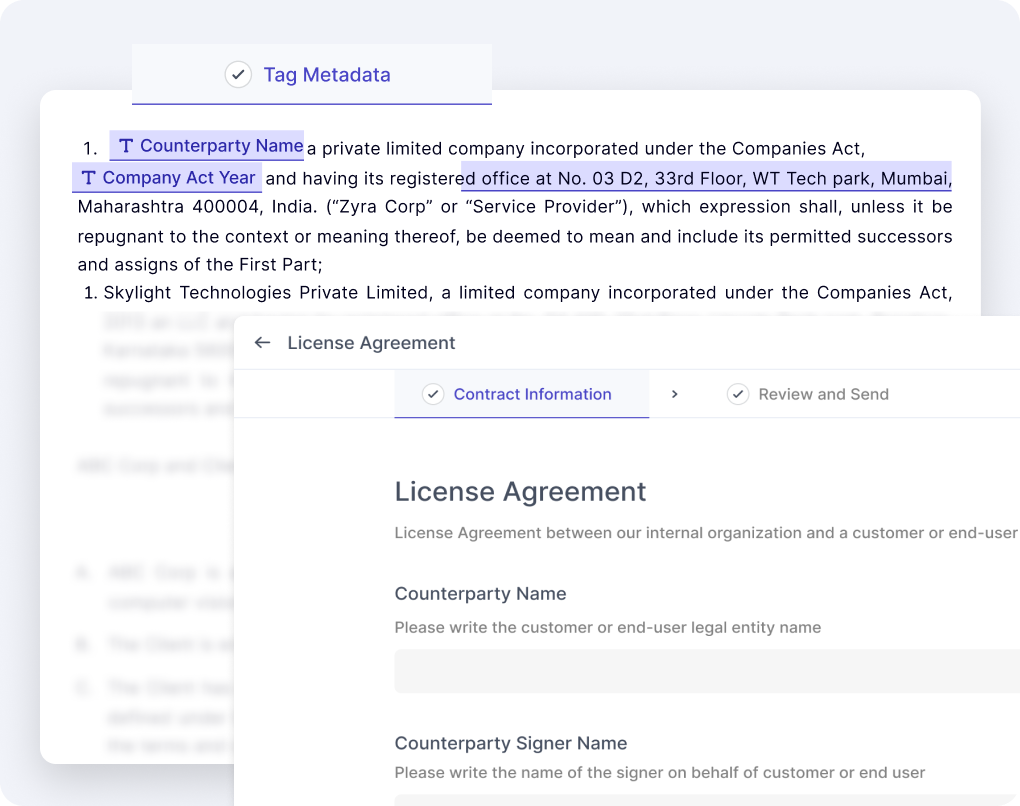Click the Counterparty Name field label
This screenshot has width=1020, height=806.
click(x=480, y=594)
